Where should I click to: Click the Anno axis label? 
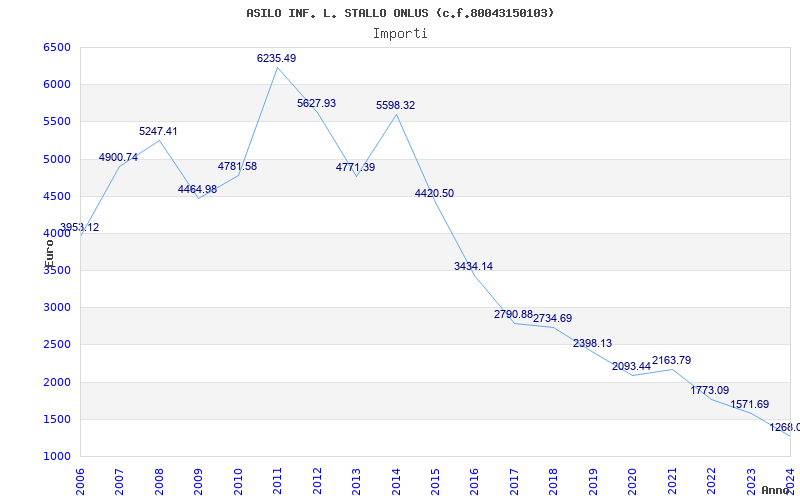point(776,490)
